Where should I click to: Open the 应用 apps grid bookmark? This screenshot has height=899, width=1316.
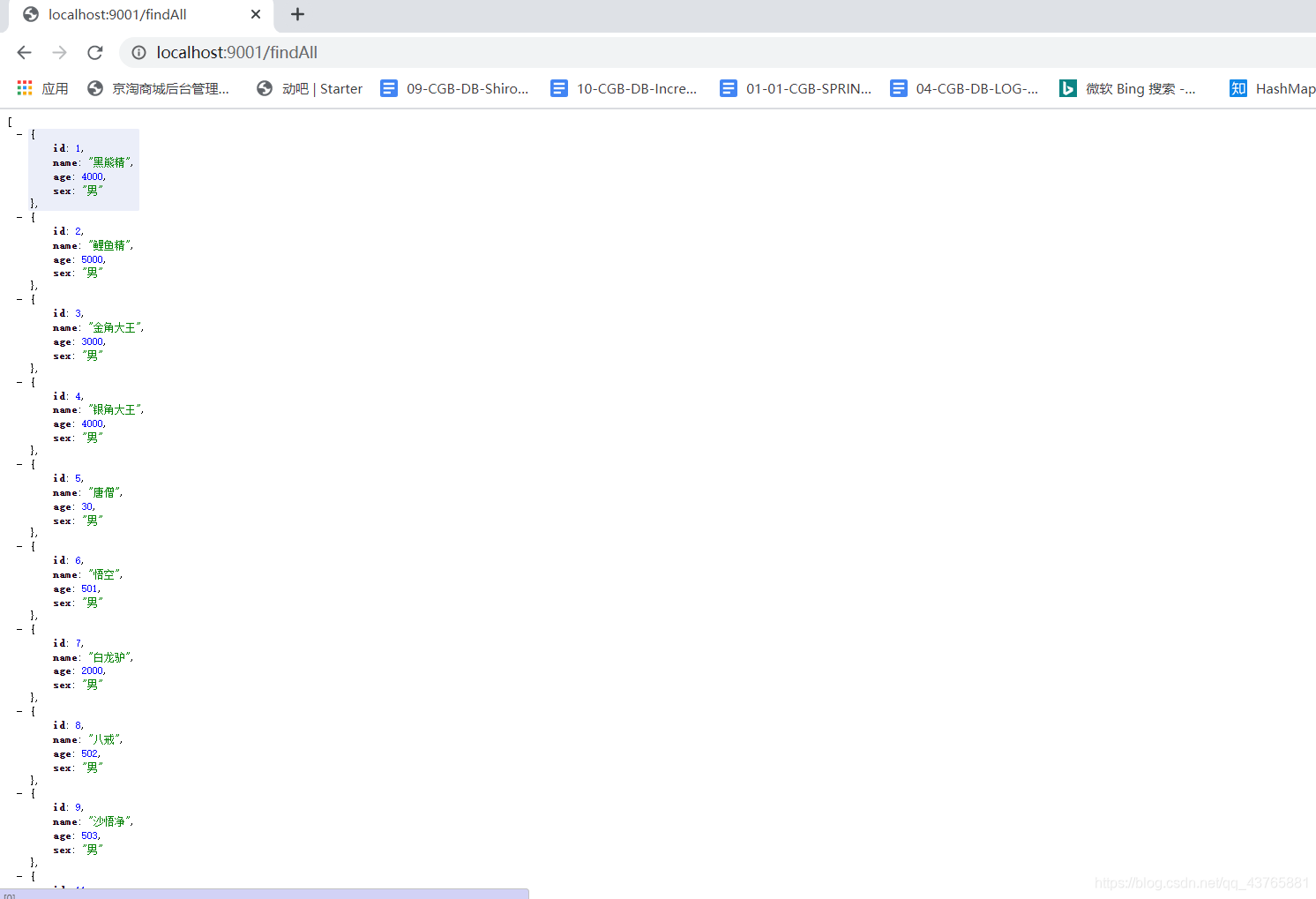pyautogui.click(x=42, y=88)
